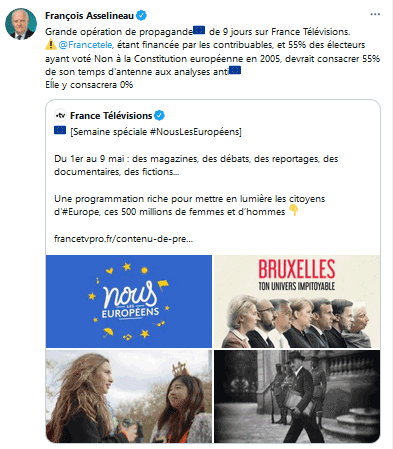The height and width of the screenshot is (449, 393).
Task: Open the @Francetele mention link
Action: 86,45
